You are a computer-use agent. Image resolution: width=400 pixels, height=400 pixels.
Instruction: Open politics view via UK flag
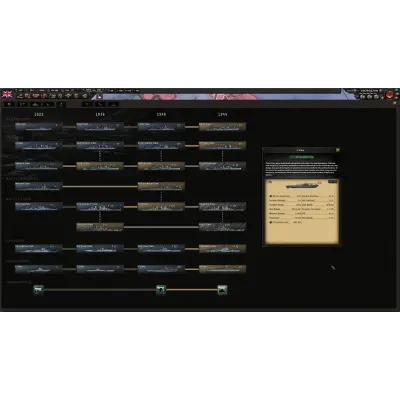(7, 94)
